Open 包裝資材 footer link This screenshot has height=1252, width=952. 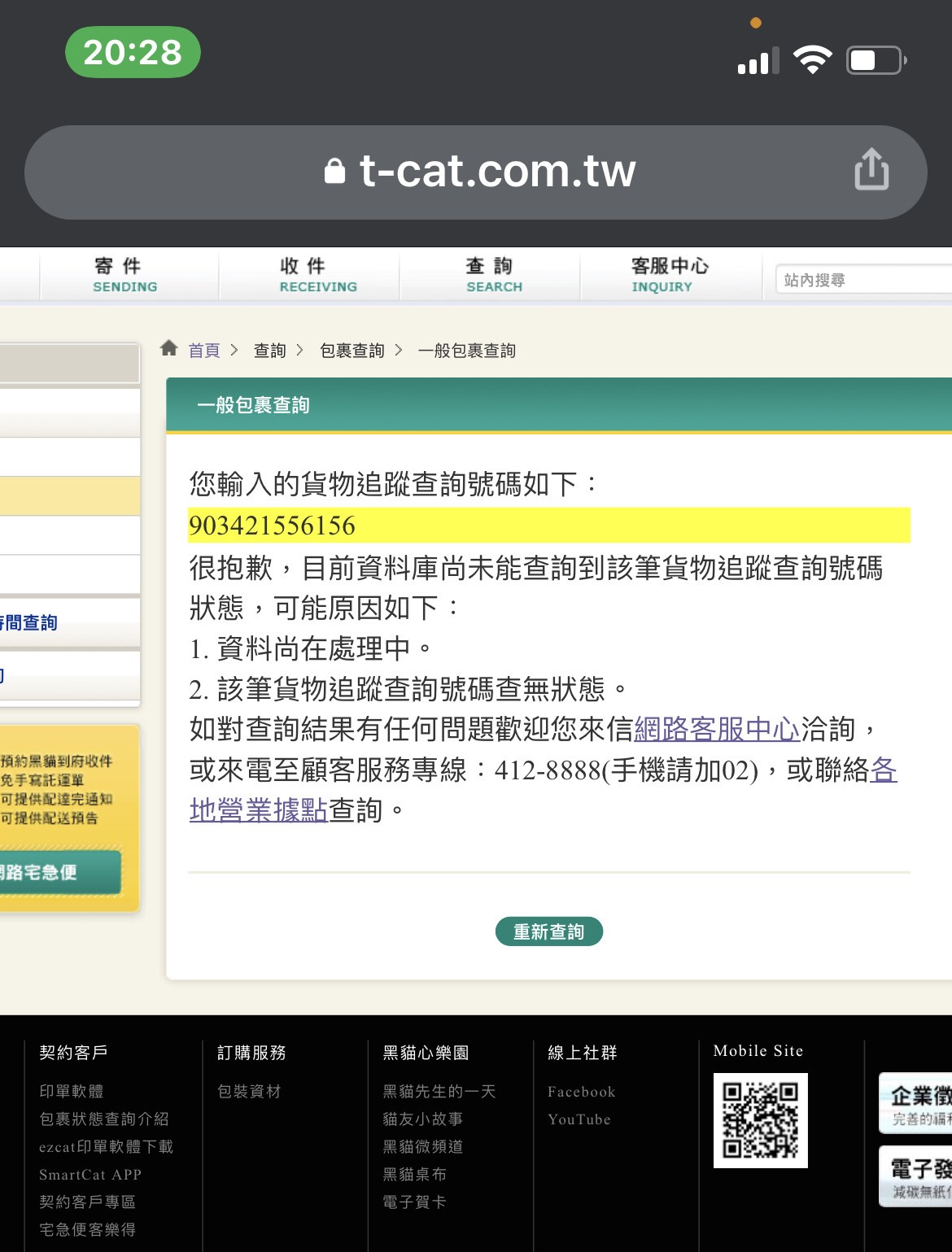(249, 1091)
